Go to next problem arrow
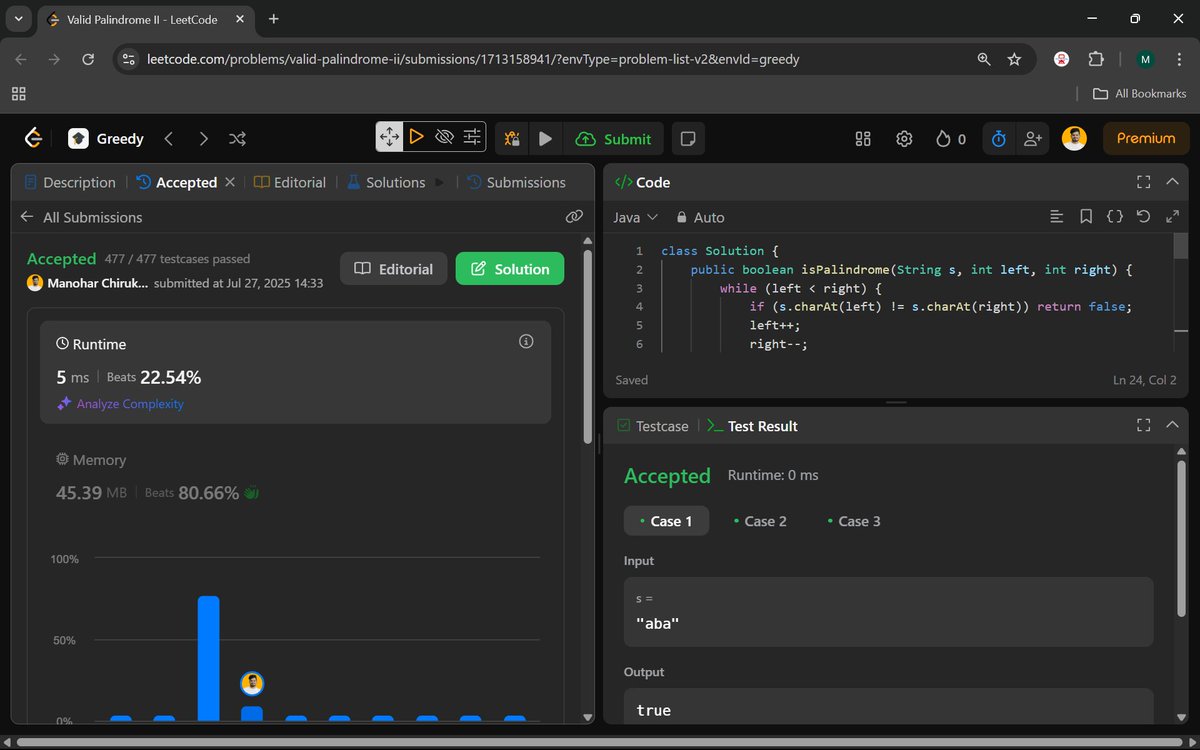This screenshot has width=1200, height=750. coord(204,139)
